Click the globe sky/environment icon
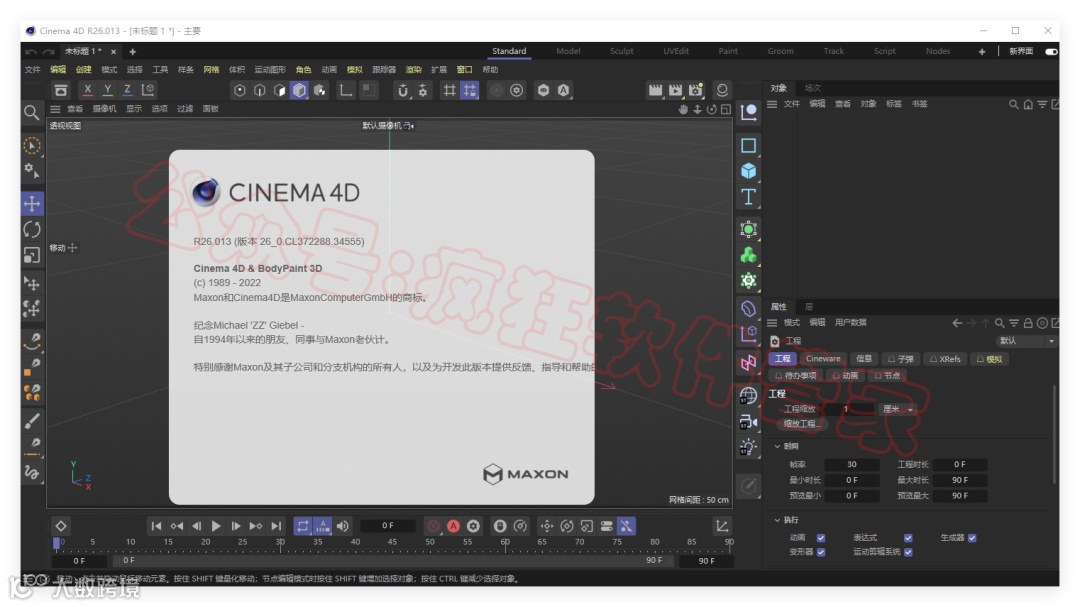Image resolution: width=1080 pixels, height=607 pixels. coord(749,395)
